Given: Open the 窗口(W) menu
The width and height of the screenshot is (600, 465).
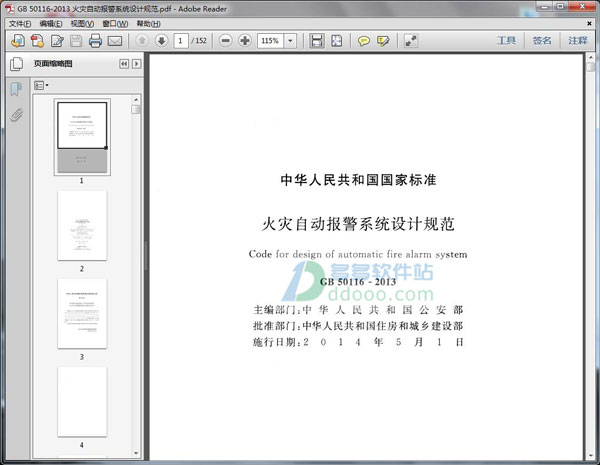Looking at the screenshot, I should click(115, 24).
